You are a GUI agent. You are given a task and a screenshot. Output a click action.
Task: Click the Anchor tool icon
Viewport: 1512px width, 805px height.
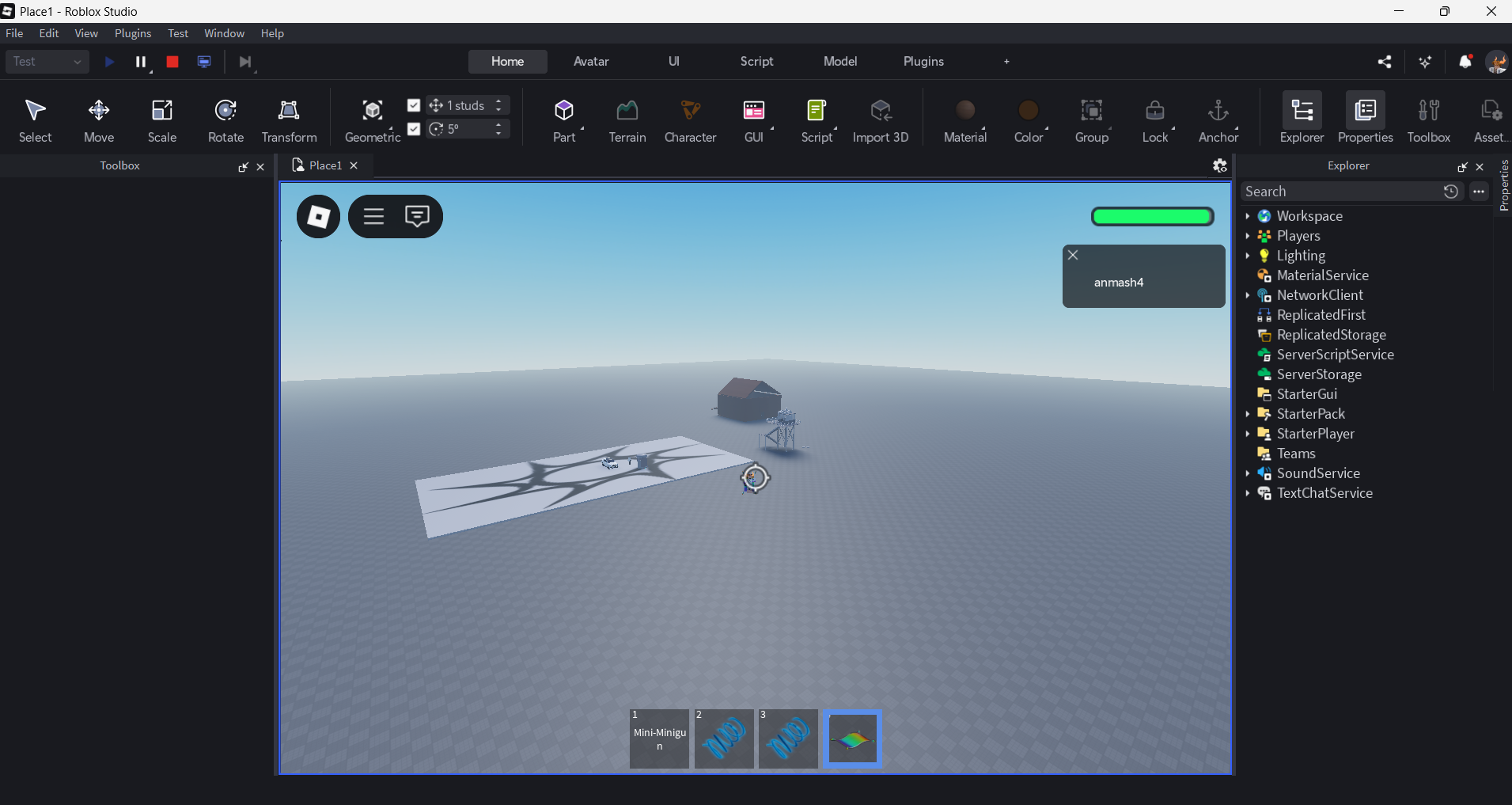(x=1218, y=120)
